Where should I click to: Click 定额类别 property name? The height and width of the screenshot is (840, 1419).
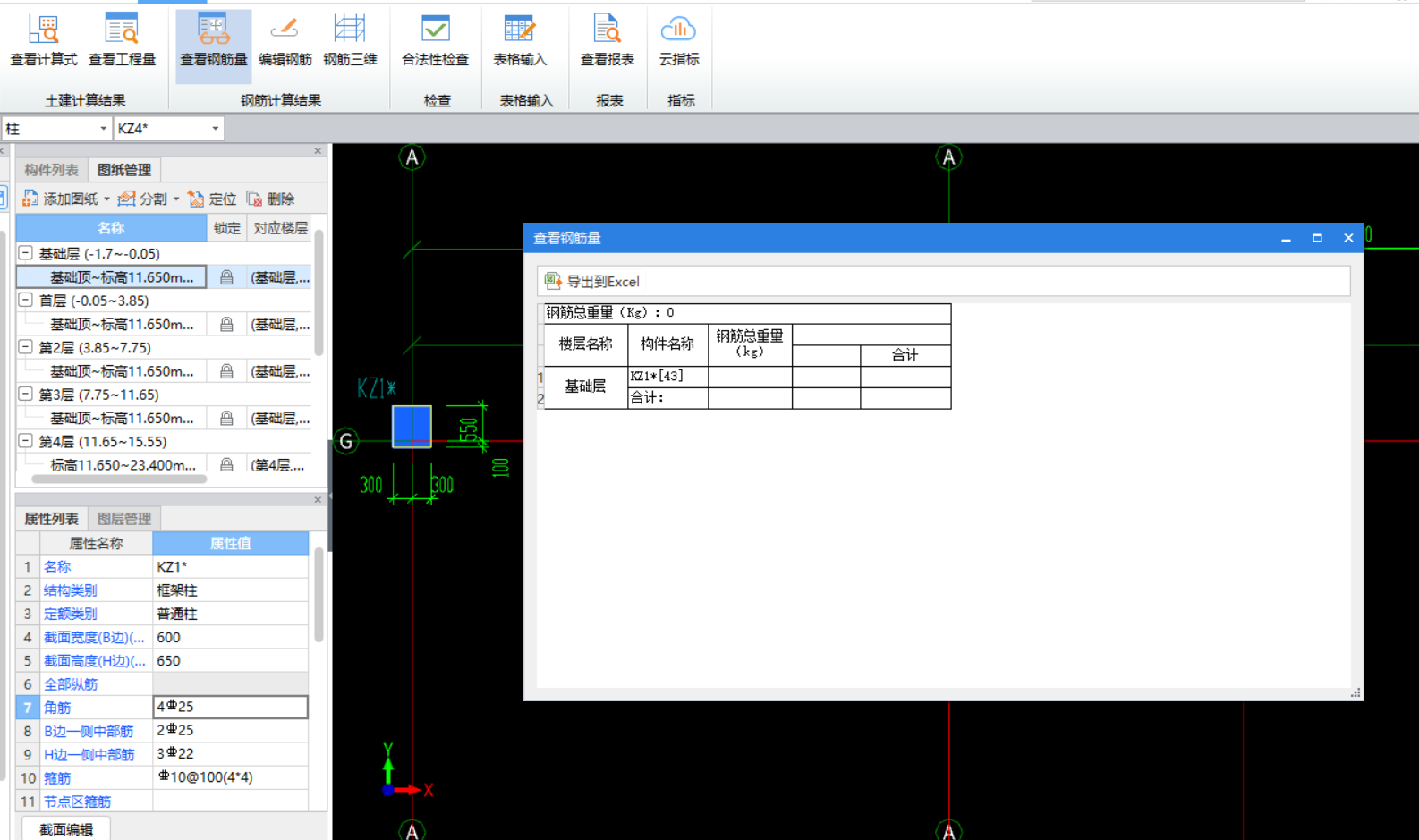coord(70,614)
